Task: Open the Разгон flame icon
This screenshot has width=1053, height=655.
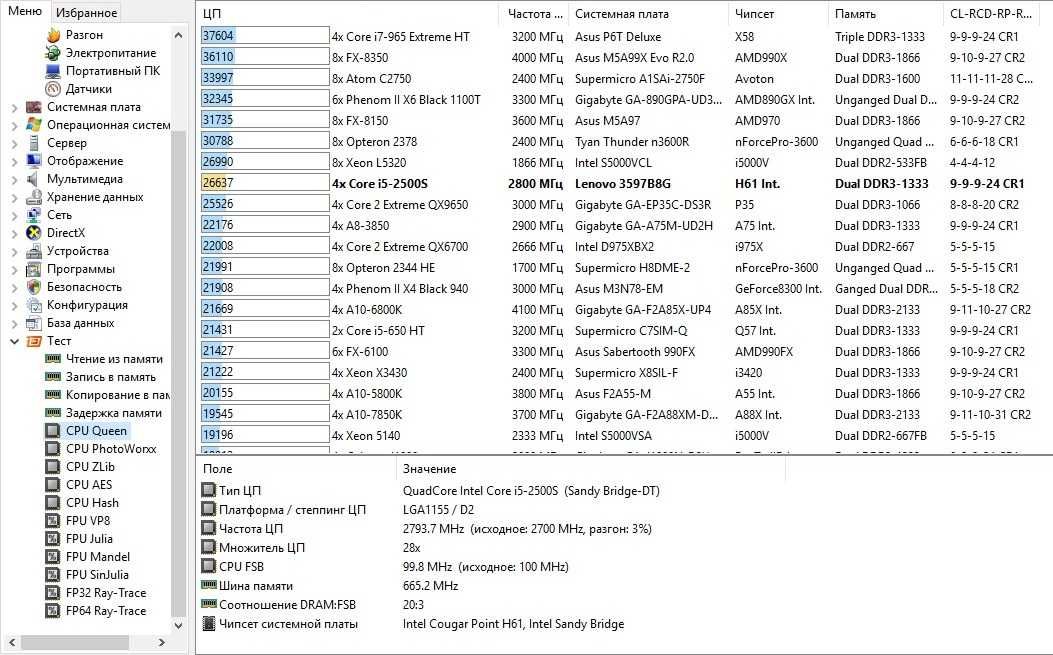Action: point(53,35)
